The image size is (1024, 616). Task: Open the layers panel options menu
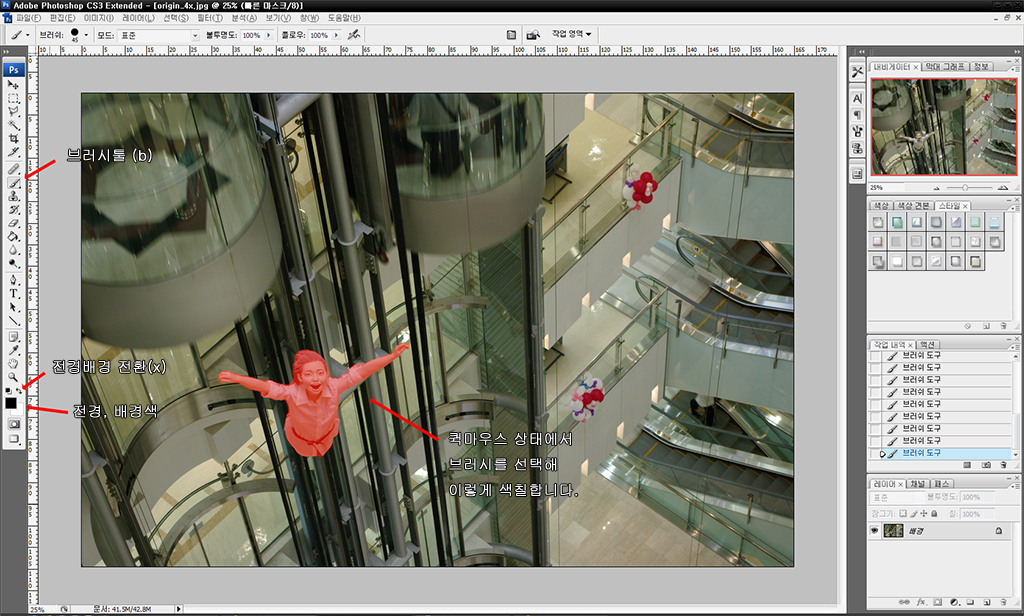pos(1014,485)
